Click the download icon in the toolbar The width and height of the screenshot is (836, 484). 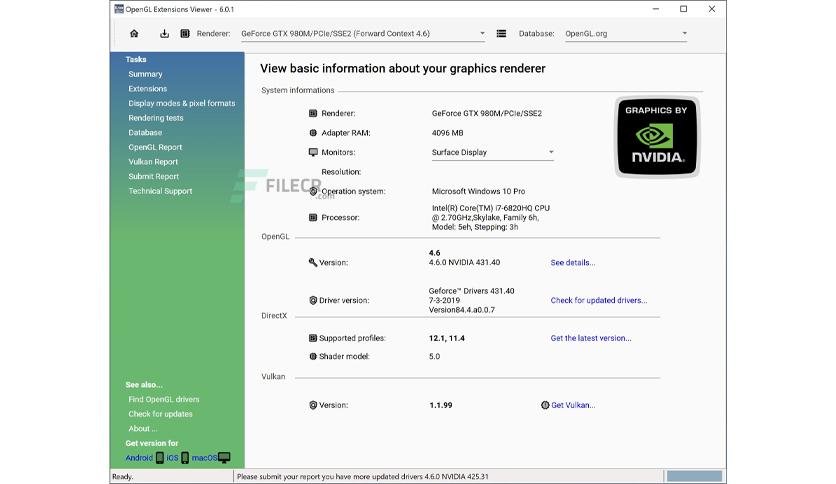(164, 34)
